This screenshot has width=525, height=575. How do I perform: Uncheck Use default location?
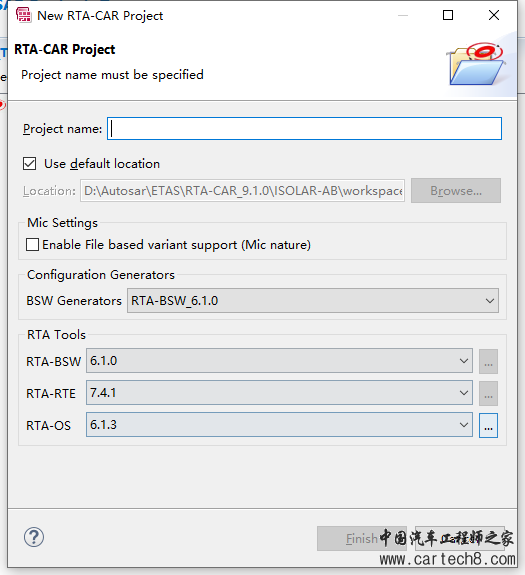(x=29, y=164)
